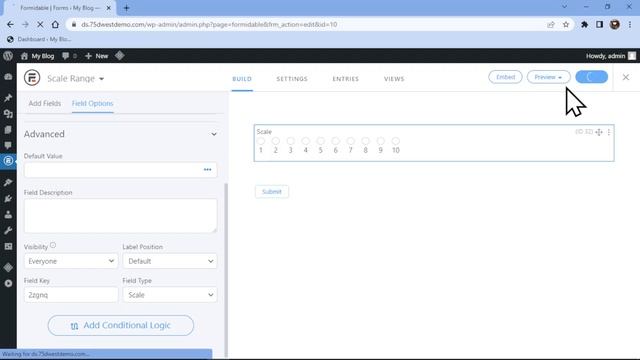
Task: Open the Scale Range form name dropdown
Action: click(76, 78)
